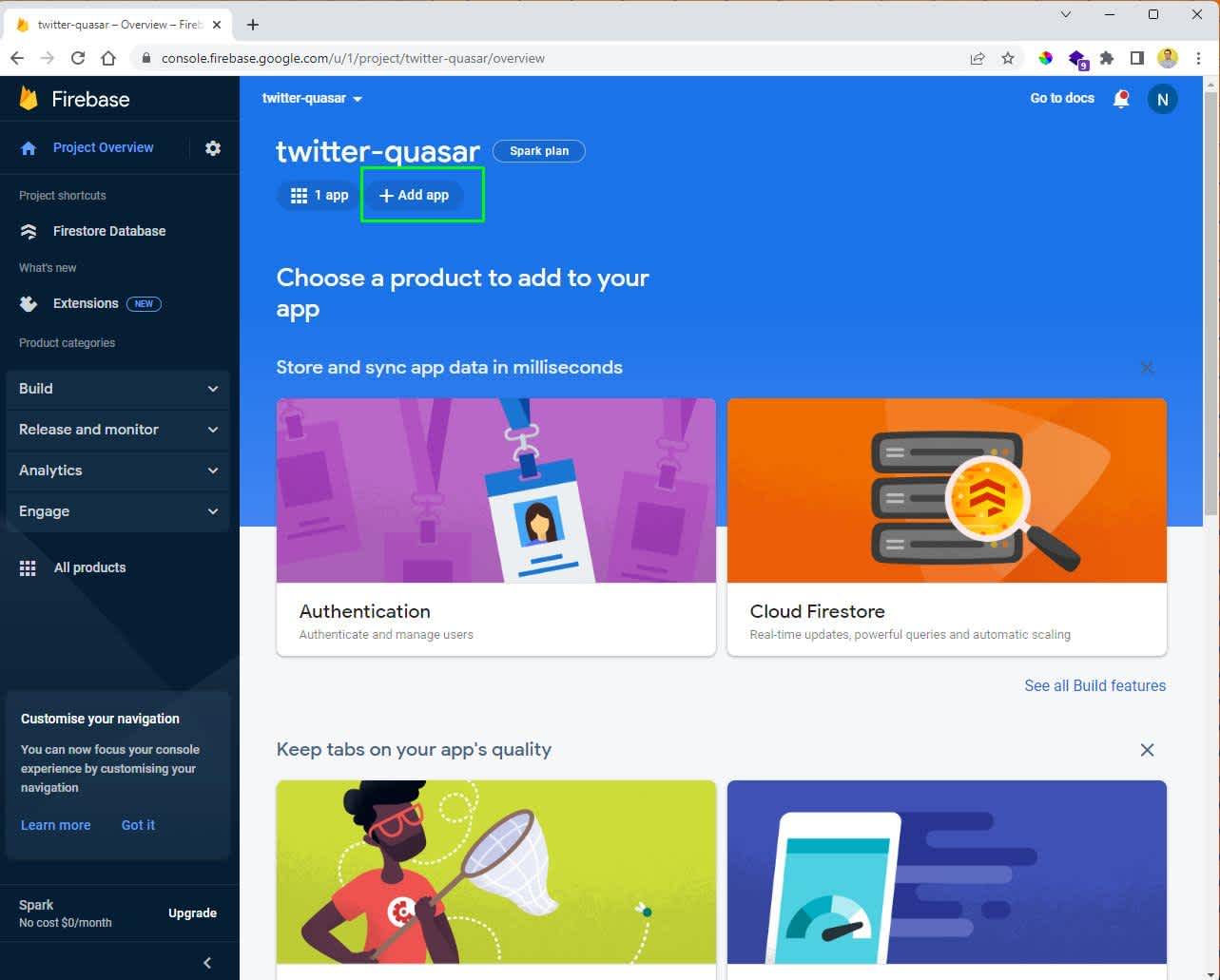
Task: Open the twitter-quasar project dropdown
Action: pyautogui.click(x=313, y=98)
